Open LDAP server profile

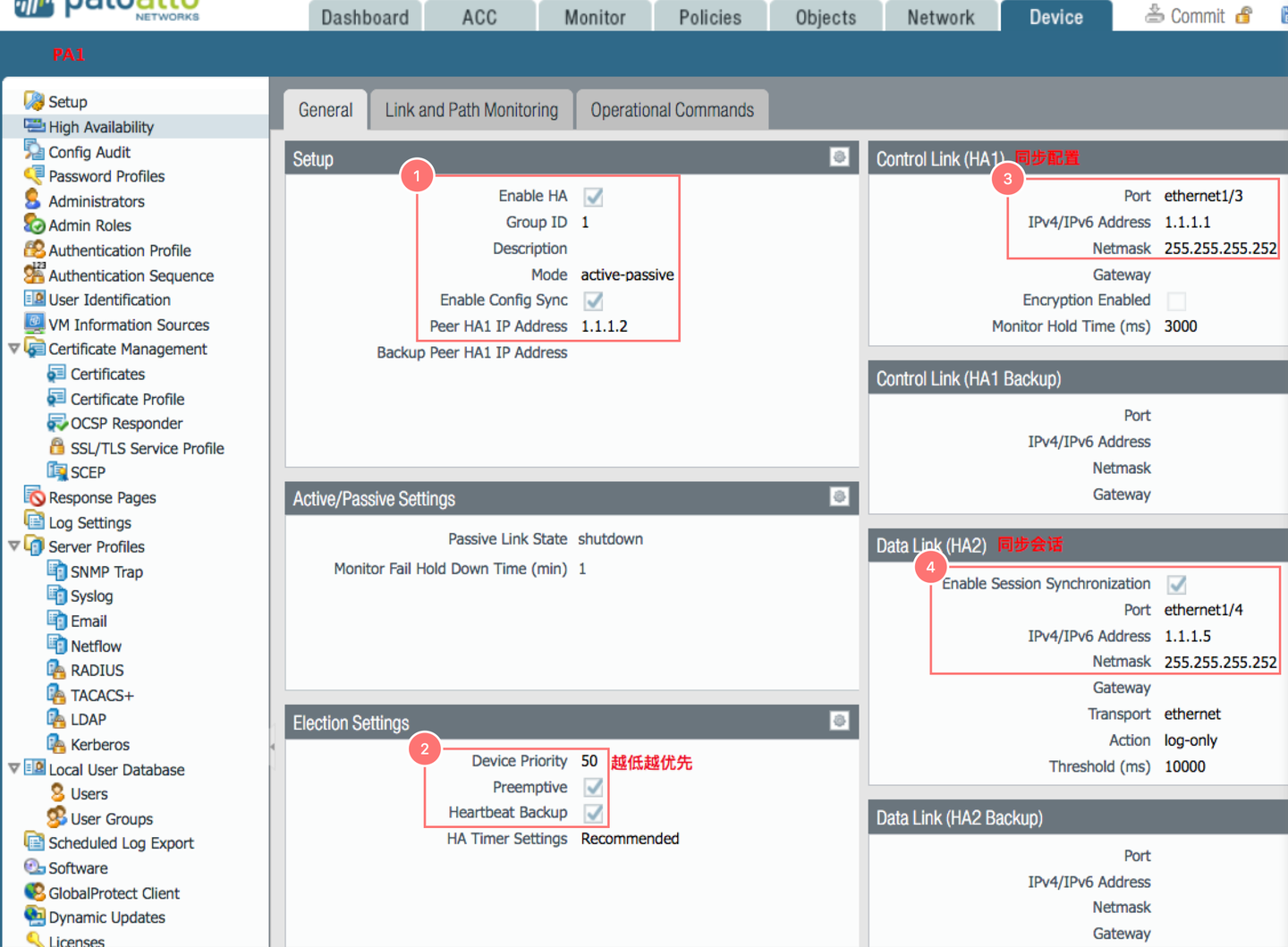pos(89,719)
